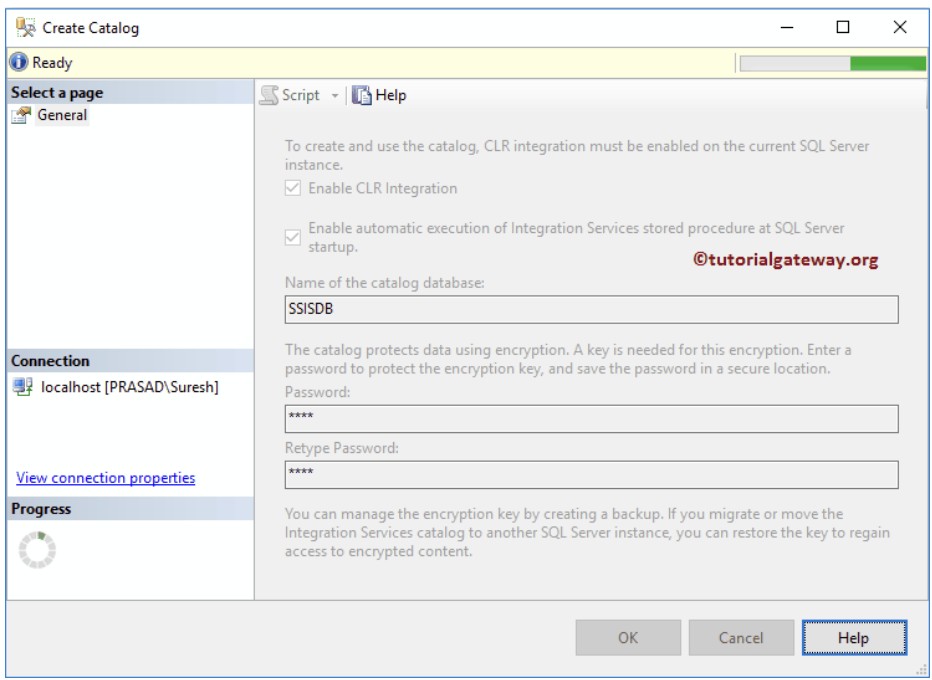
Task: Click the Script toolbar button
Action: pyautogui.click(x=290, y=95)
